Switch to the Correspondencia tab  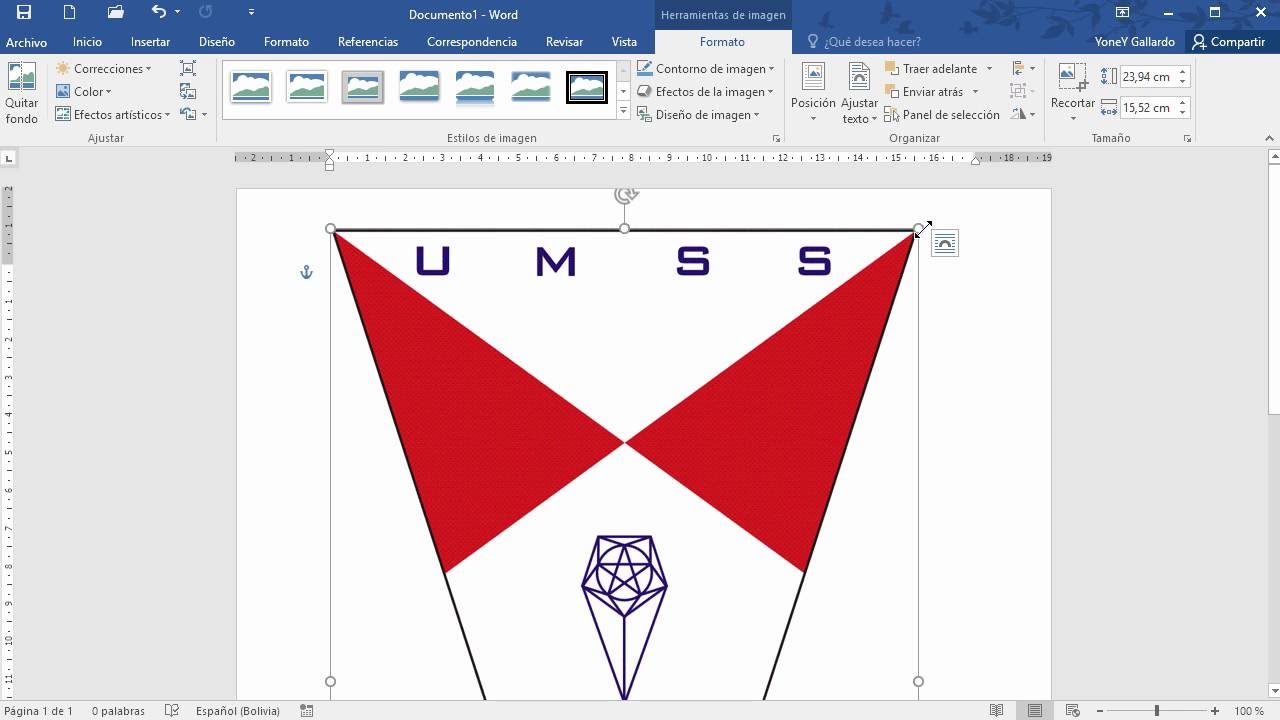[x=472, y=42]
